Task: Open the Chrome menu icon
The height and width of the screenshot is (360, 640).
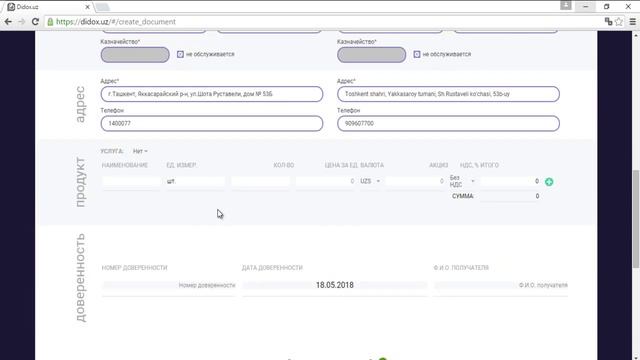Action: coord(633,22)
